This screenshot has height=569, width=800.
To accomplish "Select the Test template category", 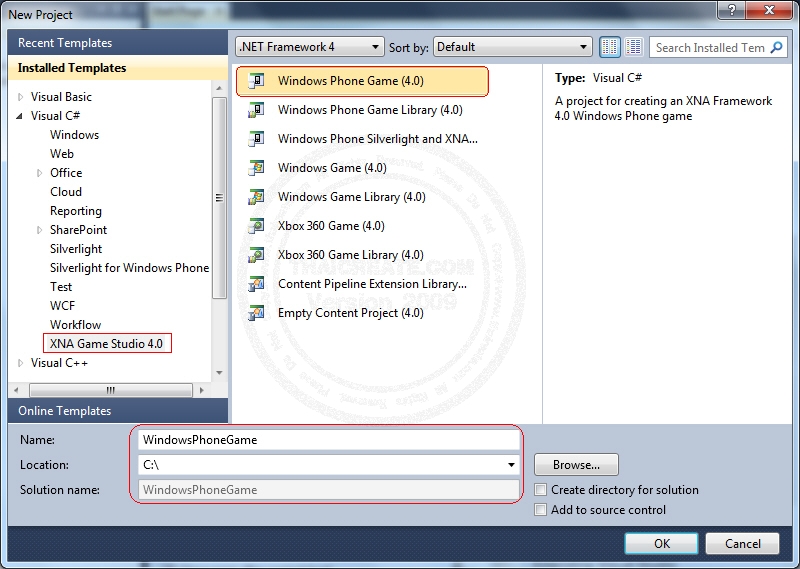I will (61, 287).
